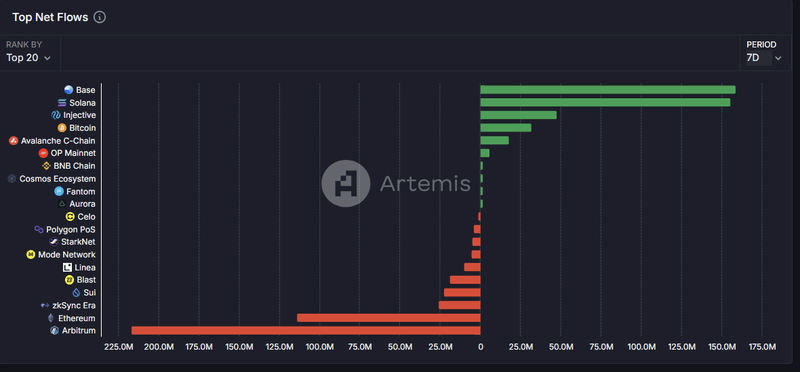This screenshot has width=800, height=372.
Task: Select the Bitcoin green bar
Action: tap(506, 128)
